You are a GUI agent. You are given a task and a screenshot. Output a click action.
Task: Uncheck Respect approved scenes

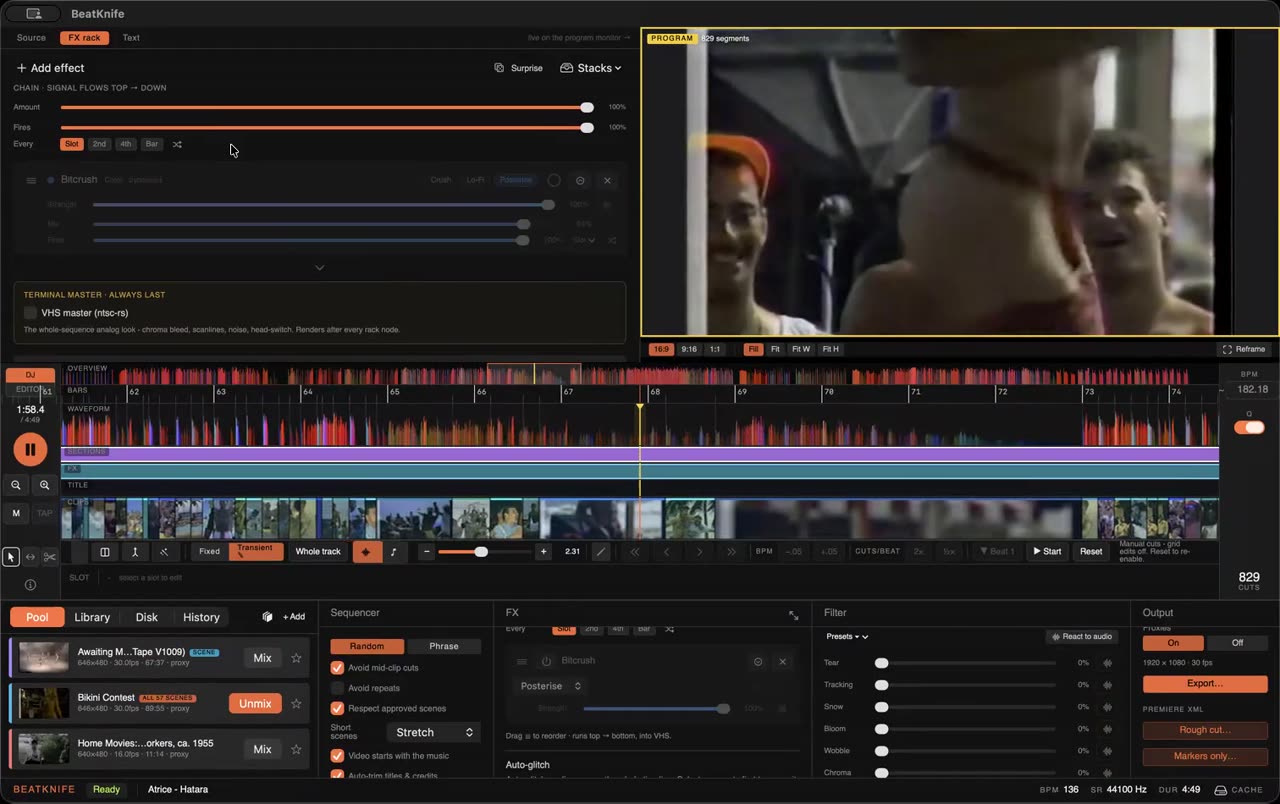click(337, 708)
